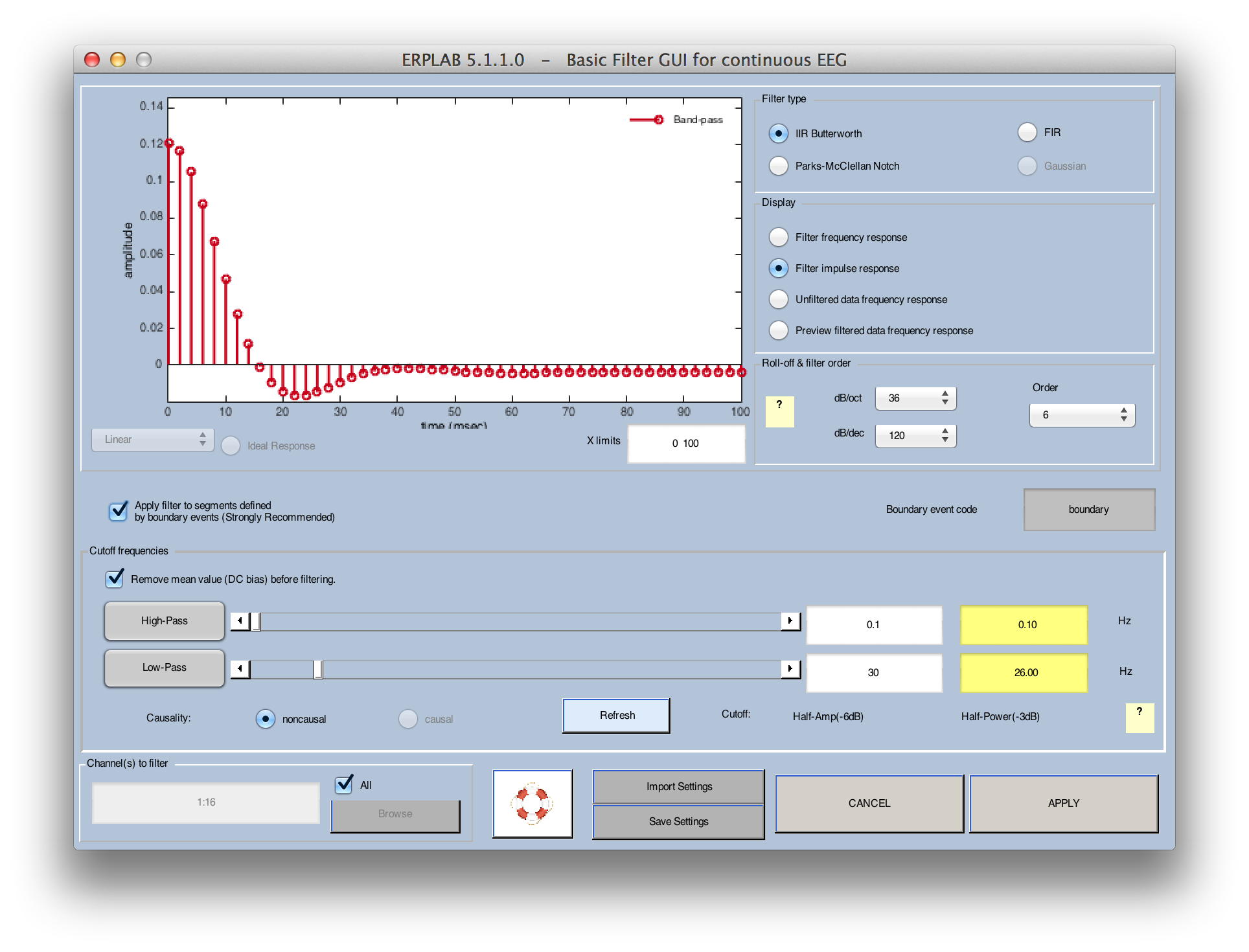Click the X limits input field

(x=686, y=444)
